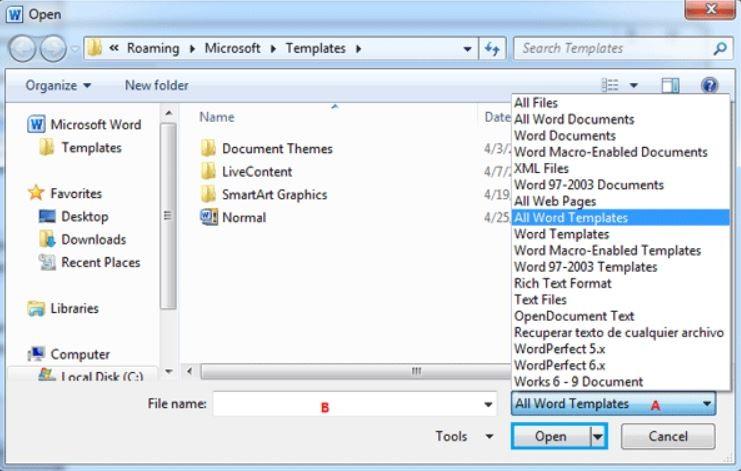Click the Open button

pyautogui.click(x=551, y=437)
